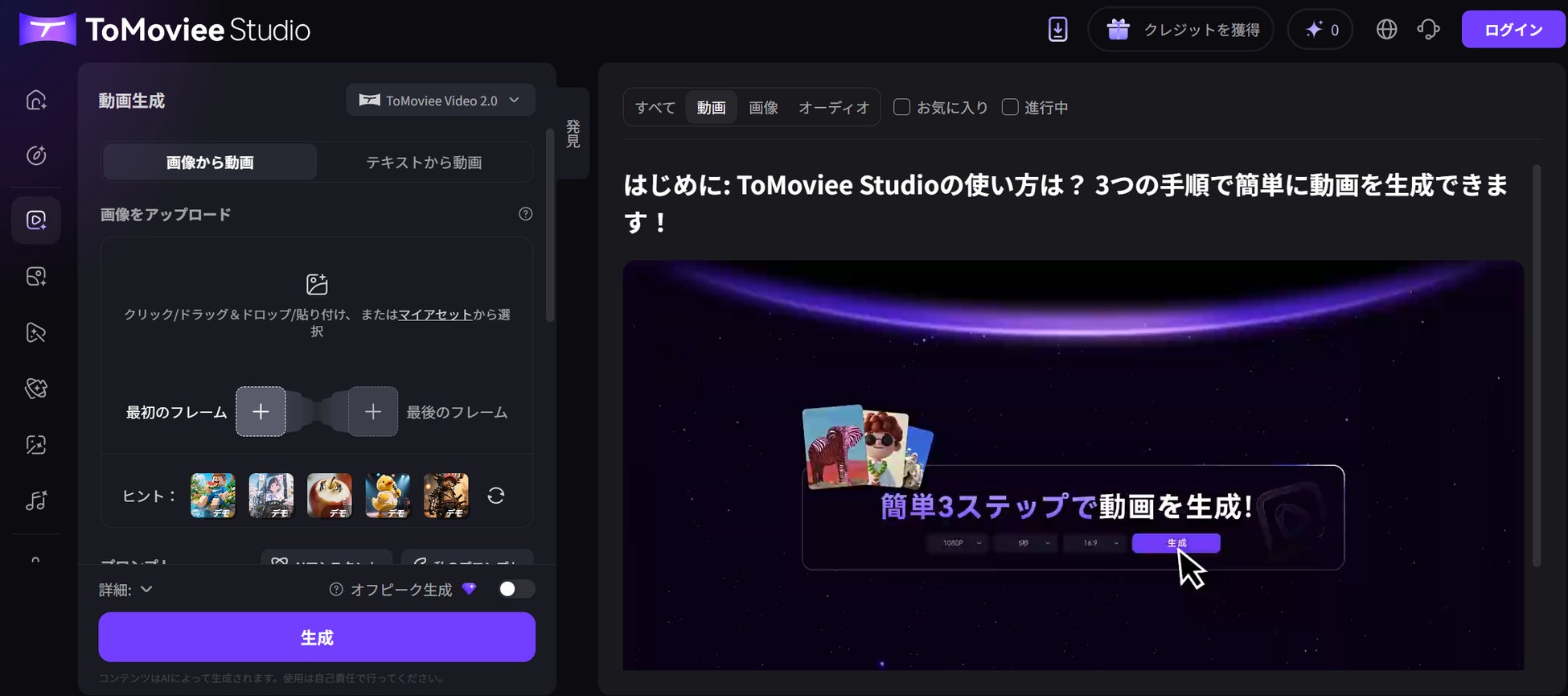Open the ToMoviee Video 2.0 model dropdown

pos(441,101)
